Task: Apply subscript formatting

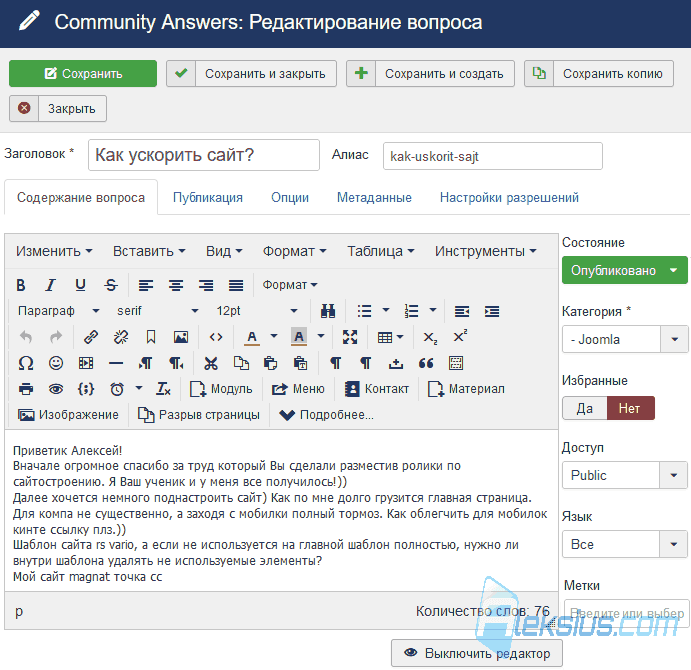Action: [x=430, y=338]
